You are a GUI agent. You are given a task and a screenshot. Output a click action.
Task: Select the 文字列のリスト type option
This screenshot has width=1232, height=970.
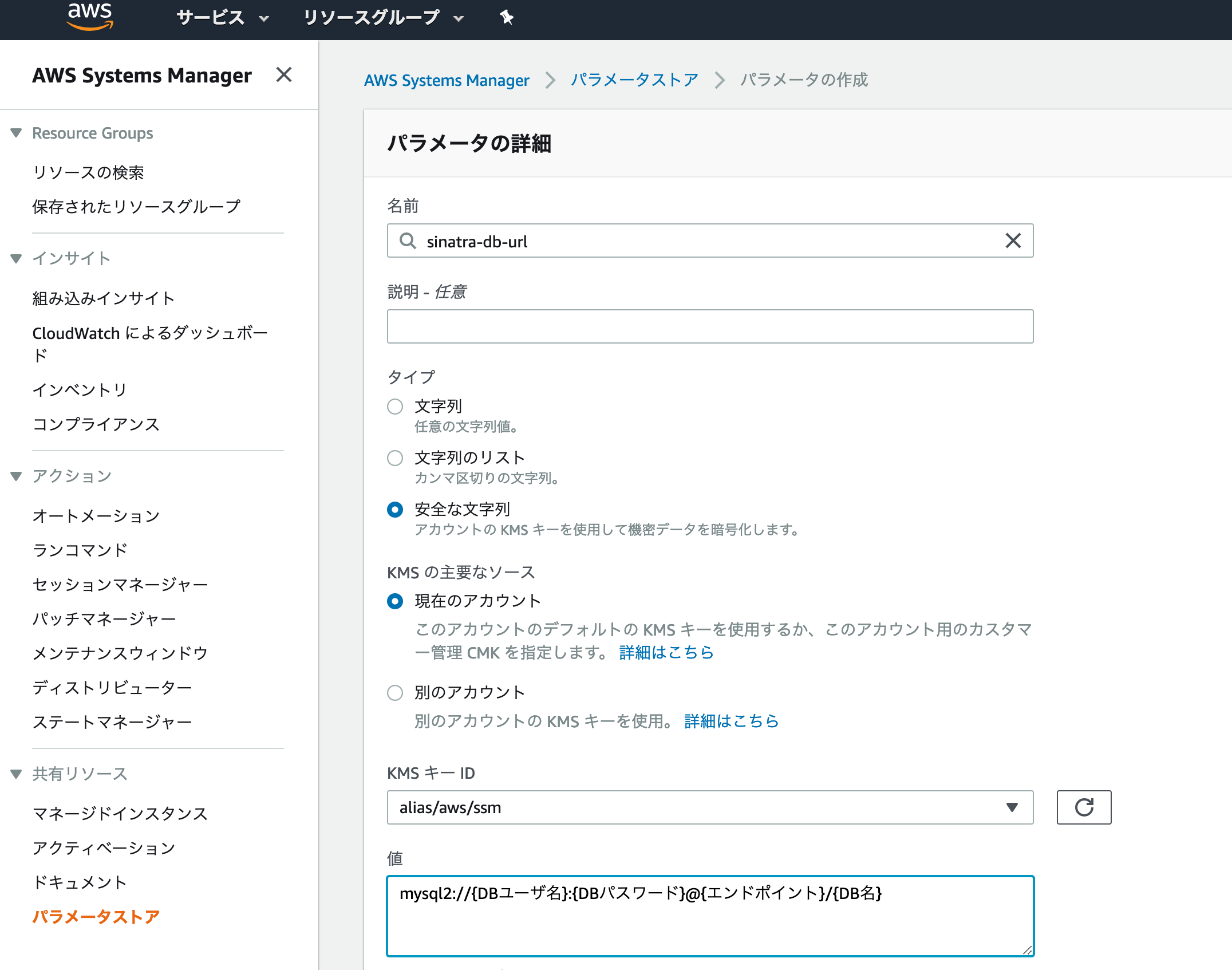click(x=395, y=458)
